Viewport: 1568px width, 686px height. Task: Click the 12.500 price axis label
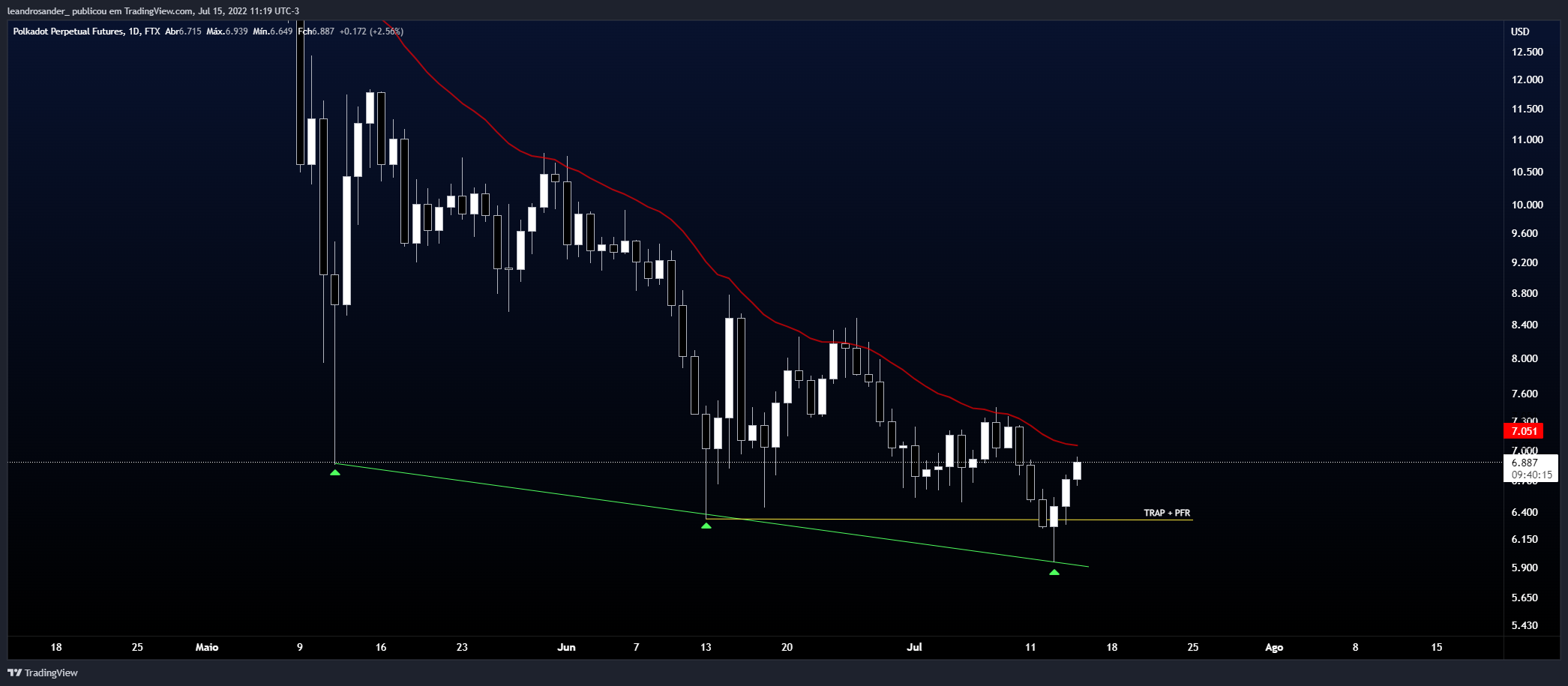coord(1528,52)
